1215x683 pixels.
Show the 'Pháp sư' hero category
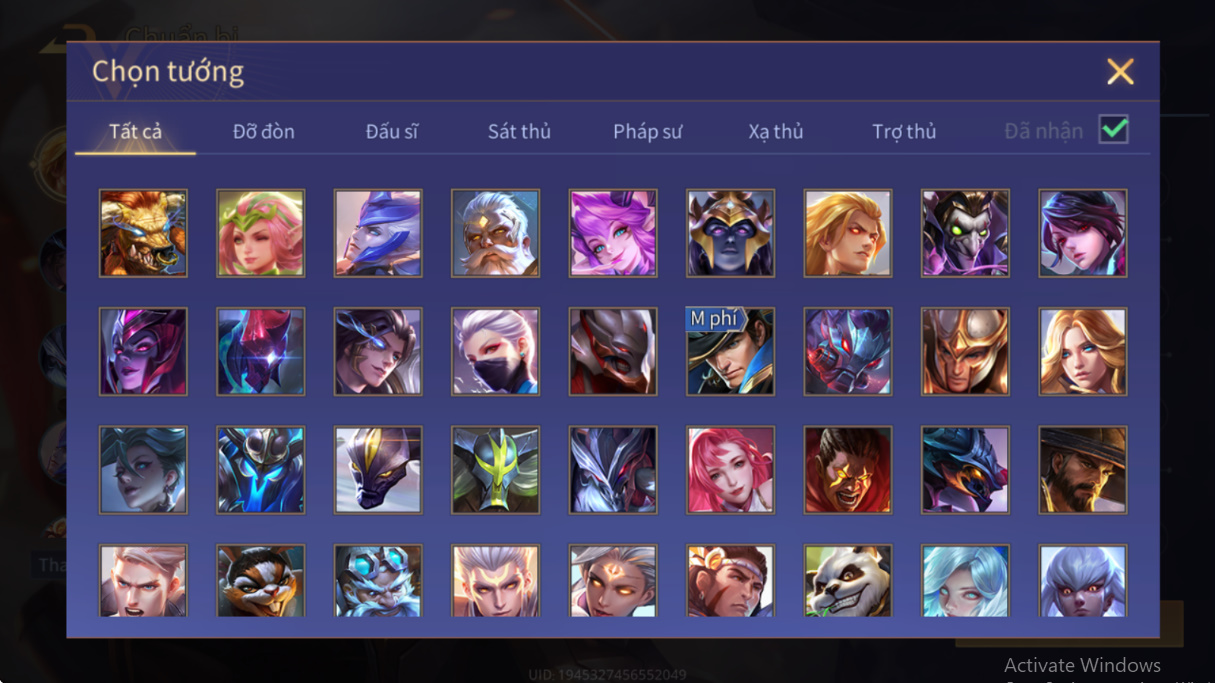[647, 131]
